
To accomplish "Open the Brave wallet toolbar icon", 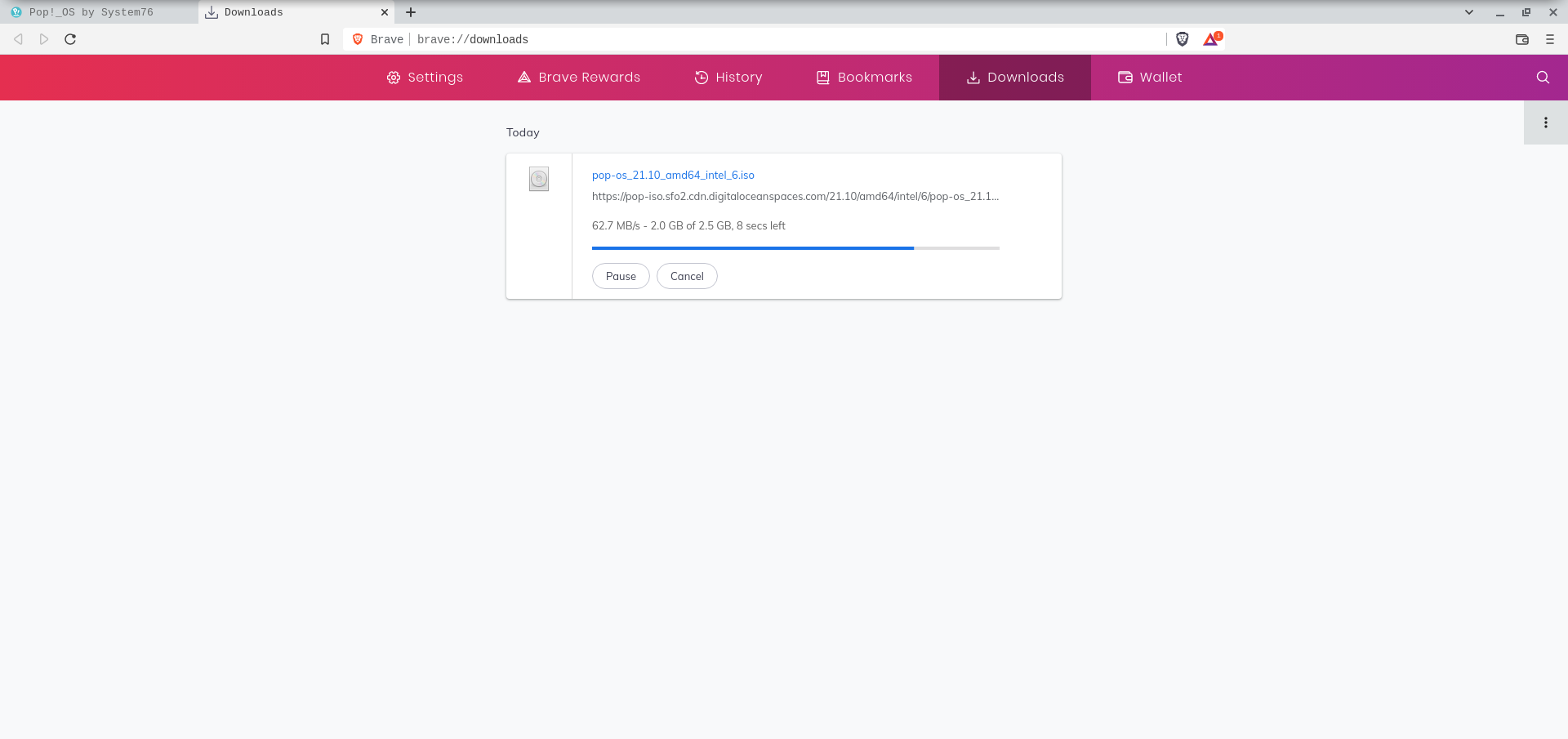I will [x=1521, y=39].
